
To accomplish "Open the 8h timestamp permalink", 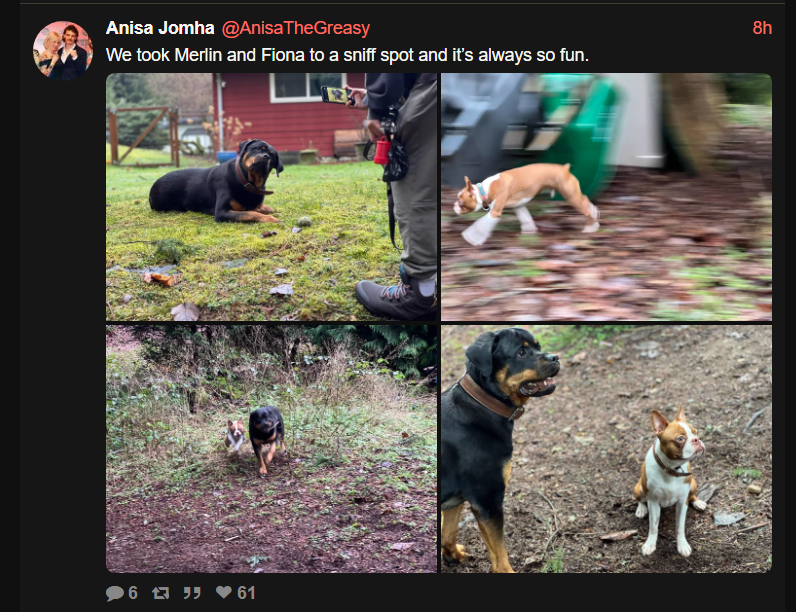I will pyautogui.click(x=762, y=28).
